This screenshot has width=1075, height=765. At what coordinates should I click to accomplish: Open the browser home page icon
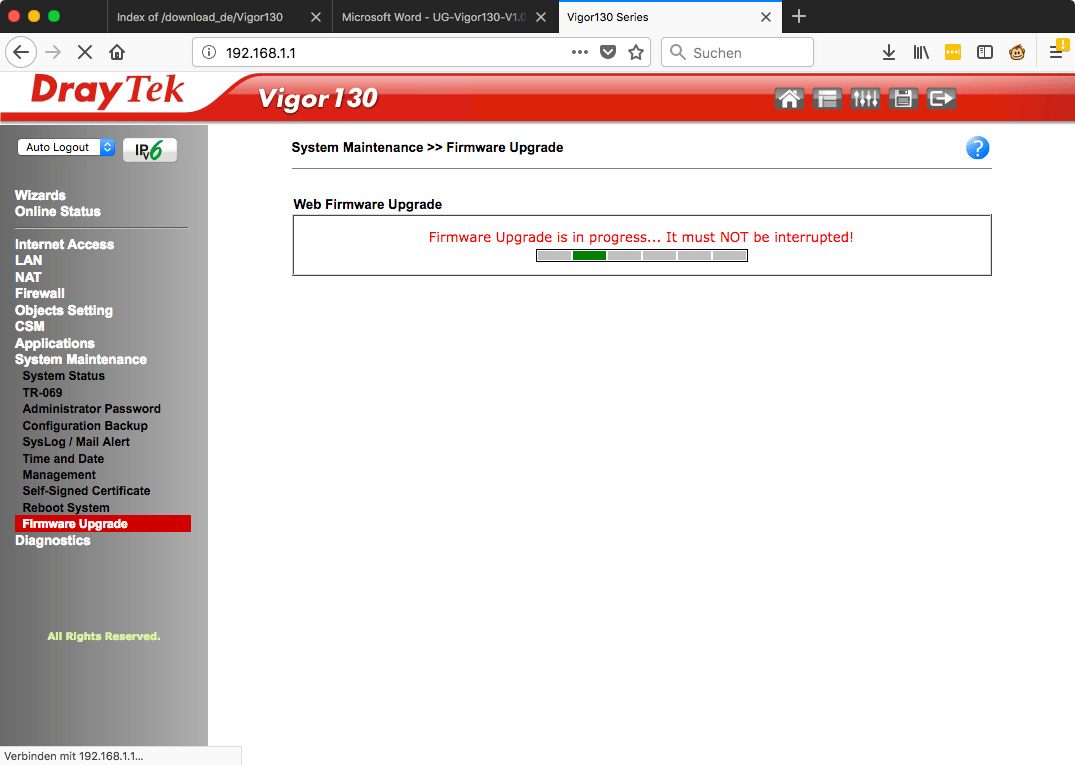(117, 52)
